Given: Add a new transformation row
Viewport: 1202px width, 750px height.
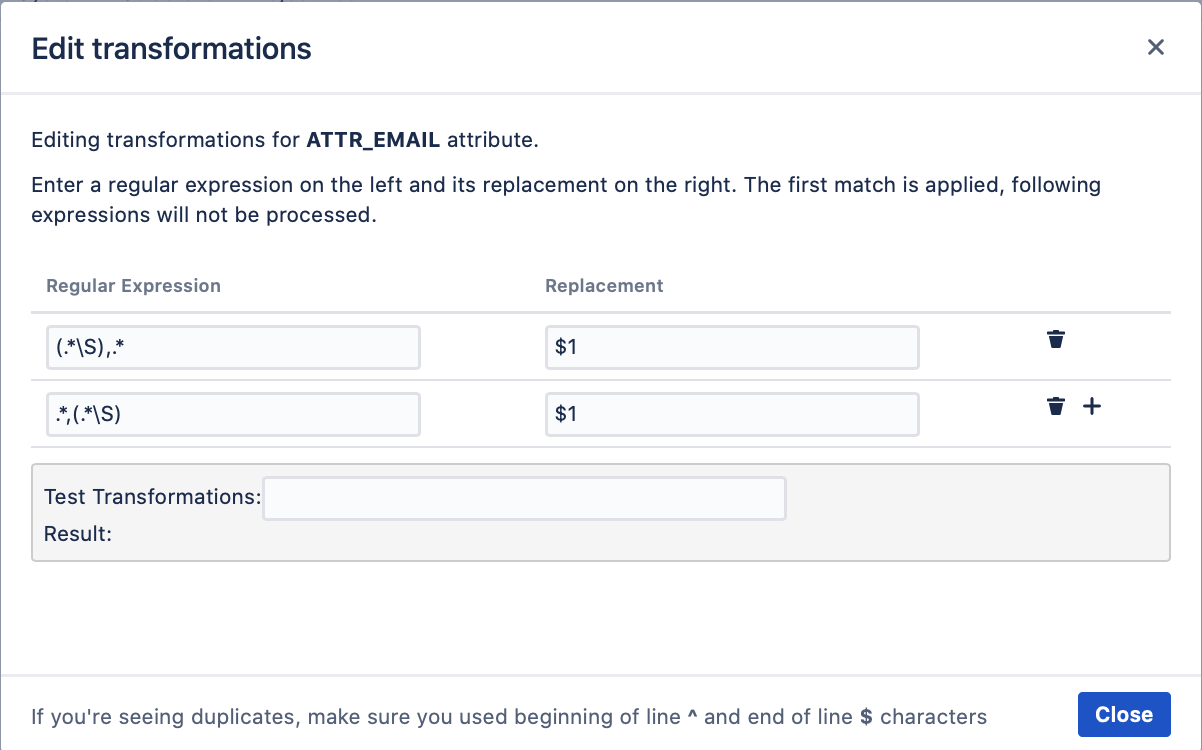Looking at the screenshot, I should 1092,407.
